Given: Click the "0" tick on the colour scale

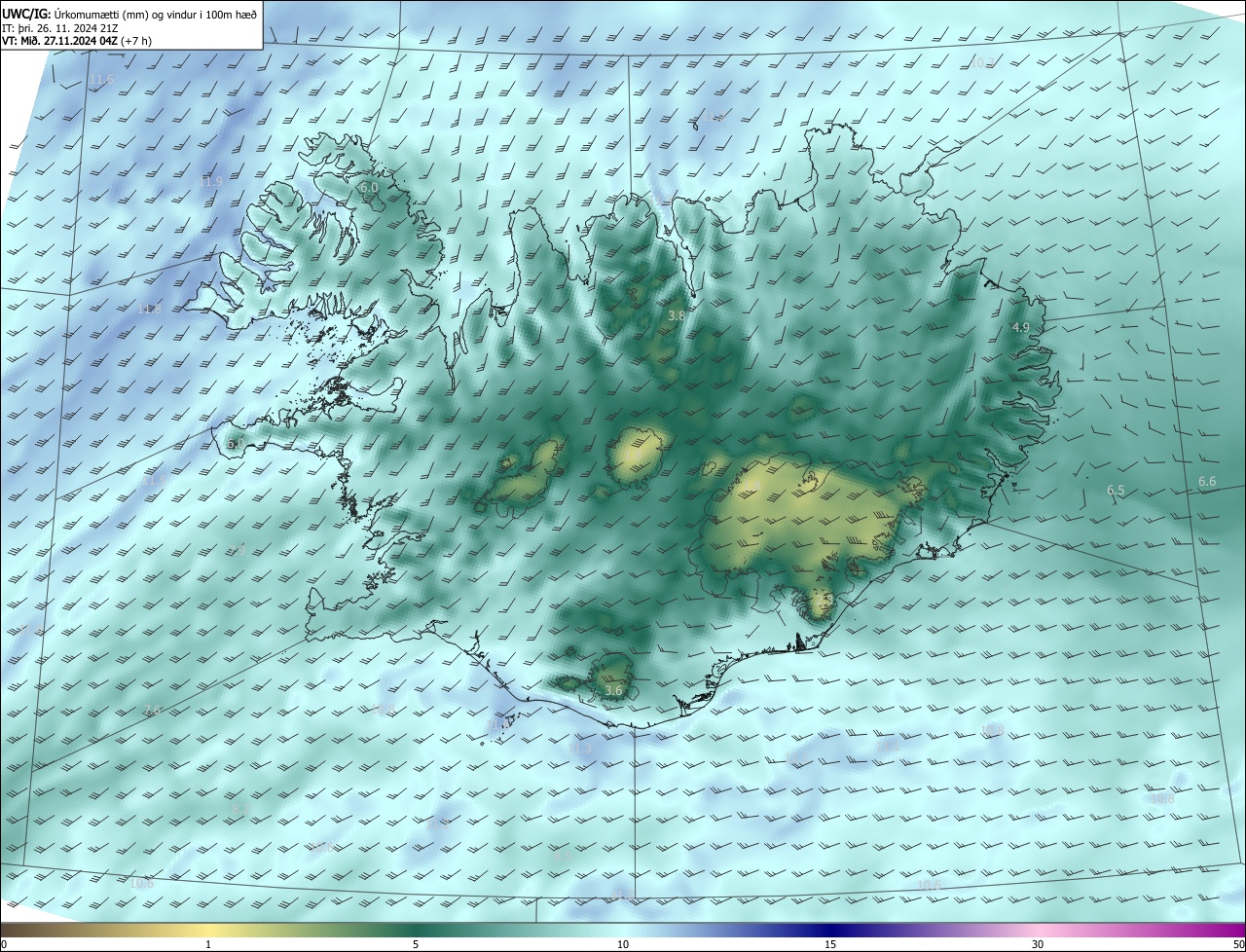Looking at the screenshot, I should [4, 944].
